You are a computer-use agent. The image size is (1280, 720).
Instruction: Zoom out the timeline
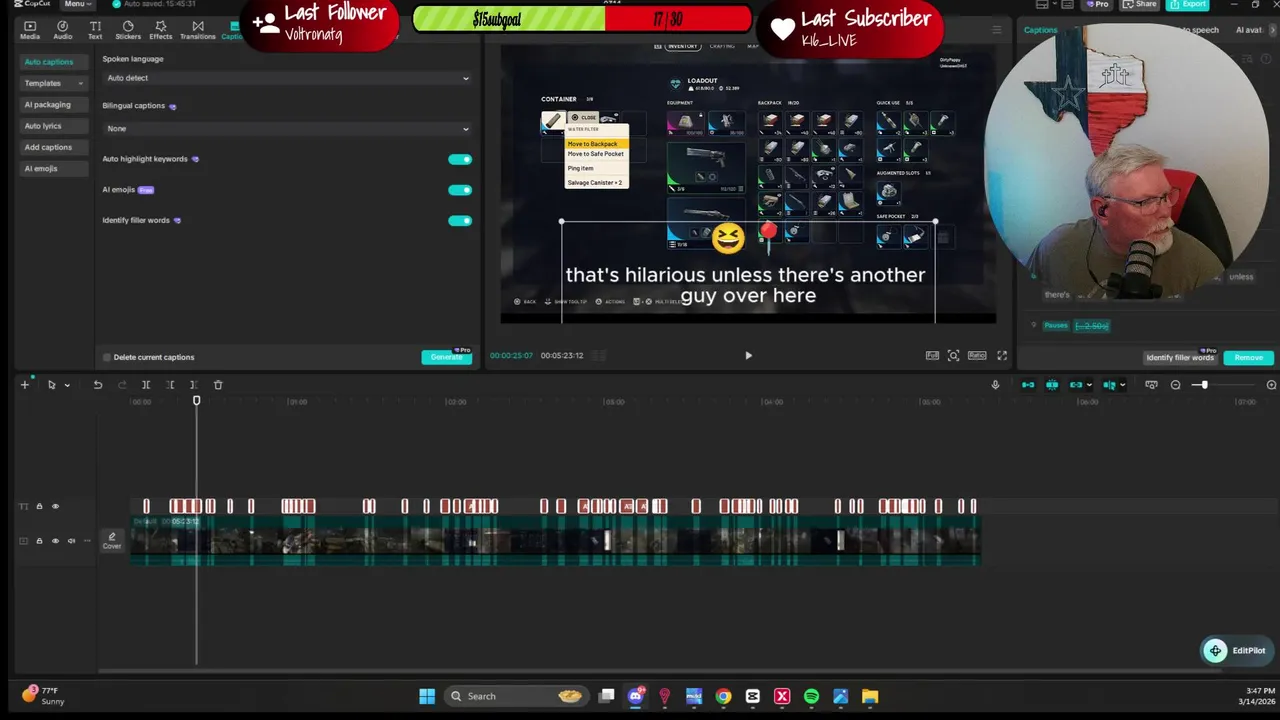click(x=1176, y=385)
